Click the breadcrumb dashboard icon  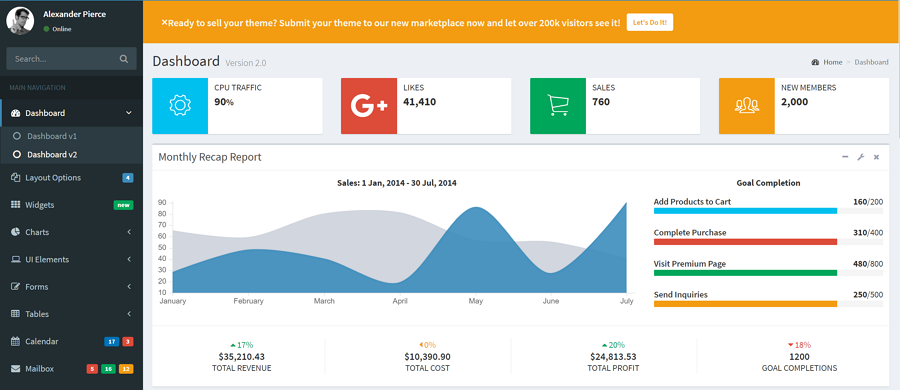[x=815, y=62]
